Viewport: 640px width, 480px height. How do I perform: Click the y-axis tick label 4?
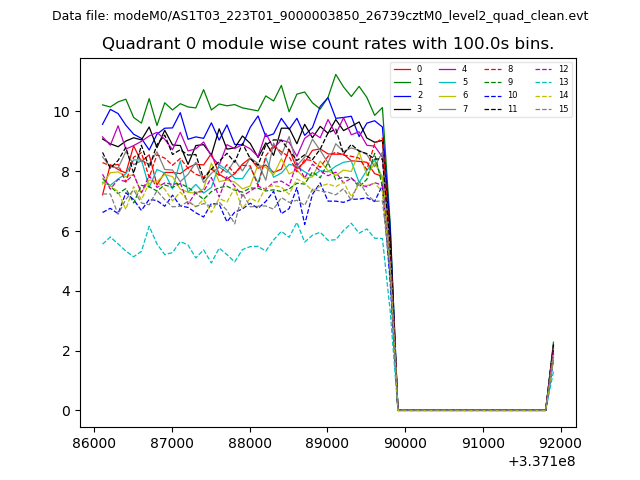(66, 291)
